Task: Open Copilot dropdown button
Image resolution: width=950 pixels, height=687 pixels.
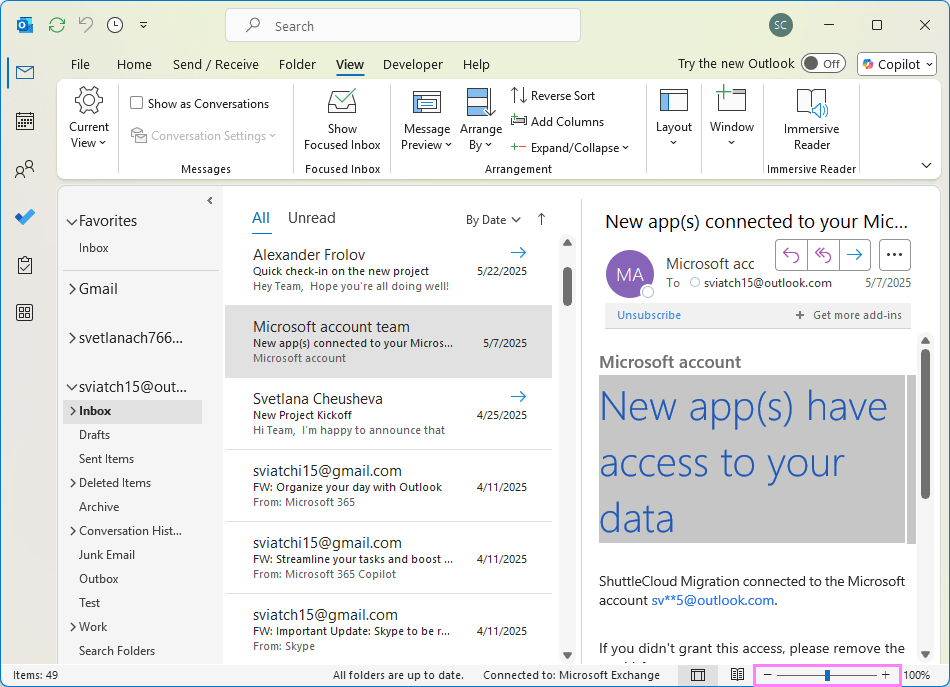Action: [897, 64]
